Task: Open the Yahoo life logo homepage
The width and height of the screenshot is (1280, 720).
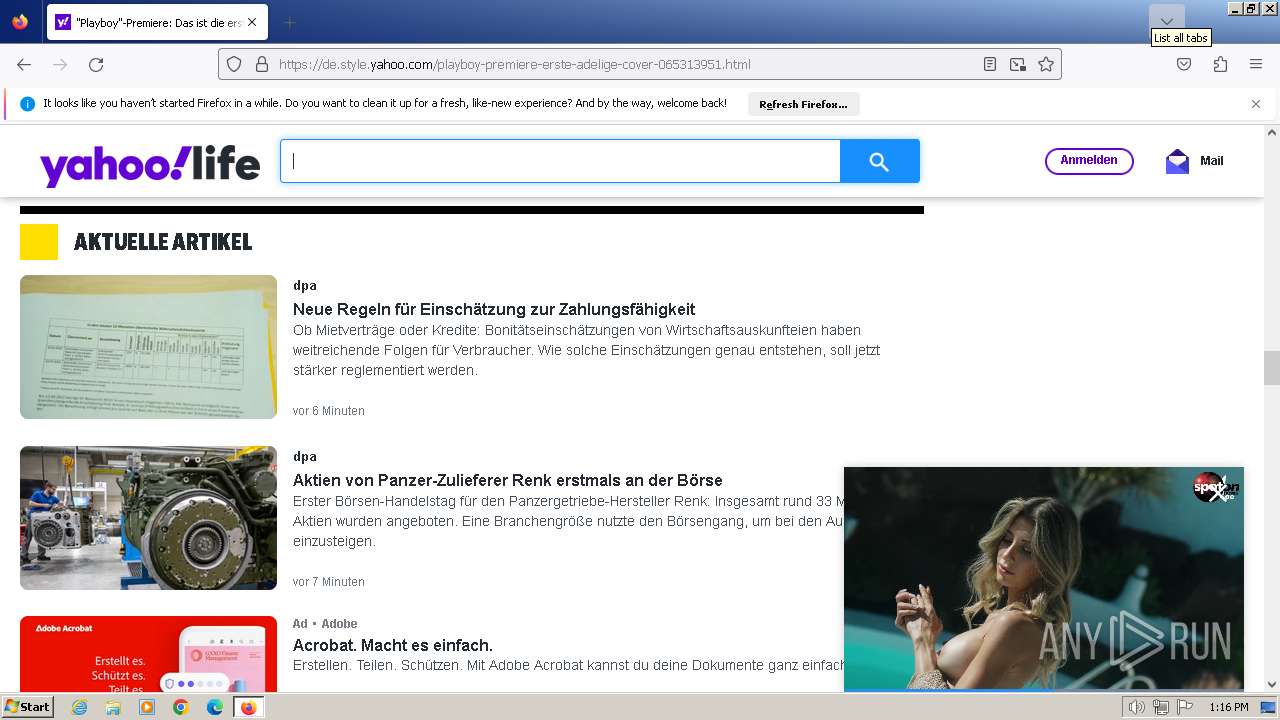Action: 150,165
